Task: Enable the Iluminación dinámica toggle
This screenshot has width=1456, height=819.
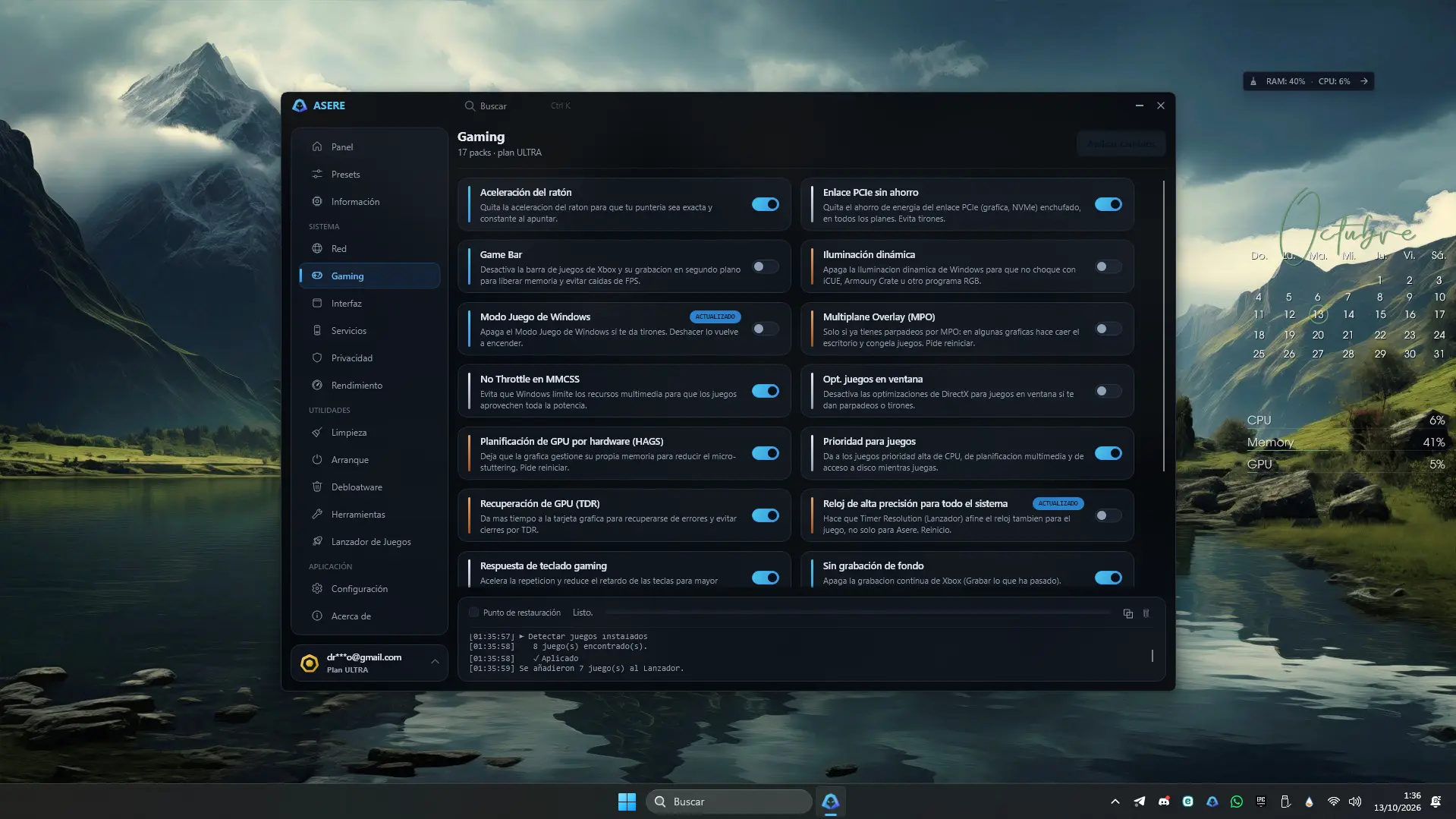Action: (x=1109, y=266)
